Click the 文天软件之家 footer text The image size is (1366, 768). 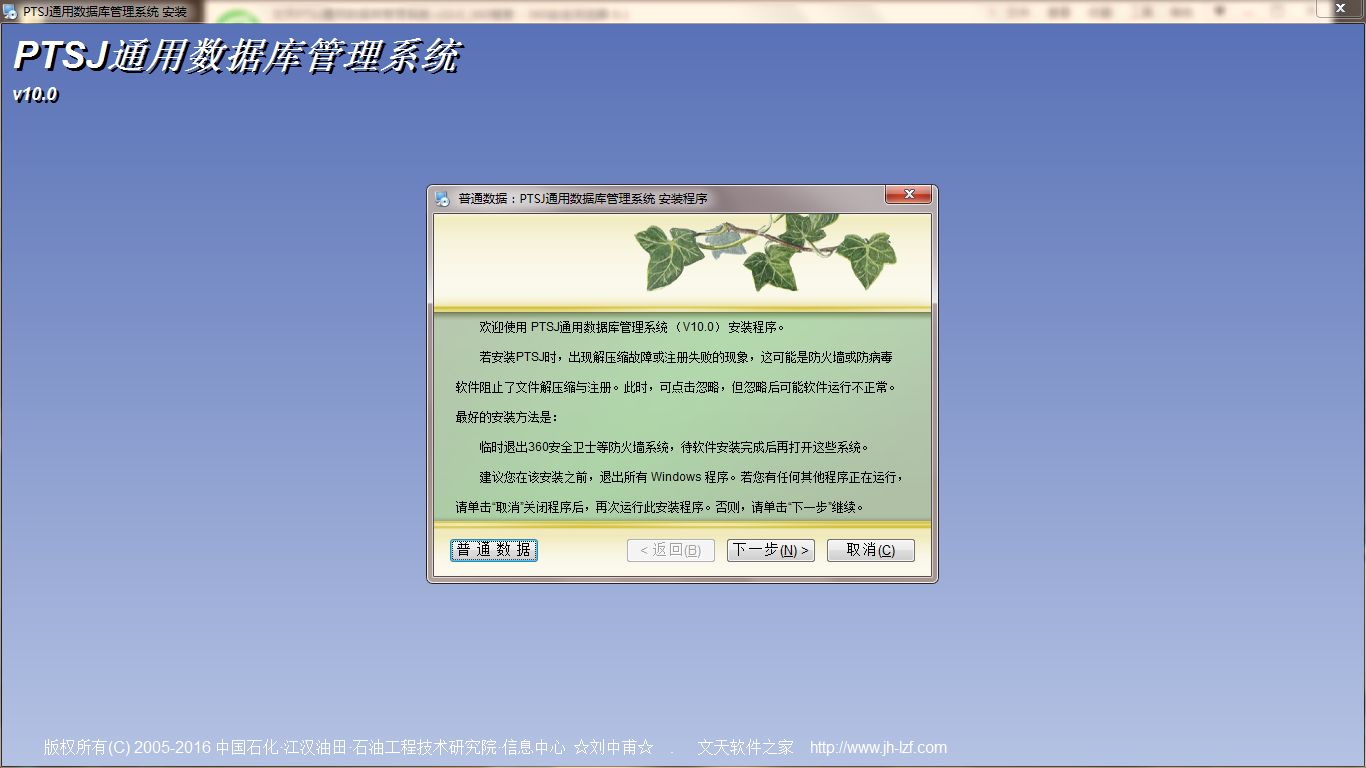click(x=745, y=748)
